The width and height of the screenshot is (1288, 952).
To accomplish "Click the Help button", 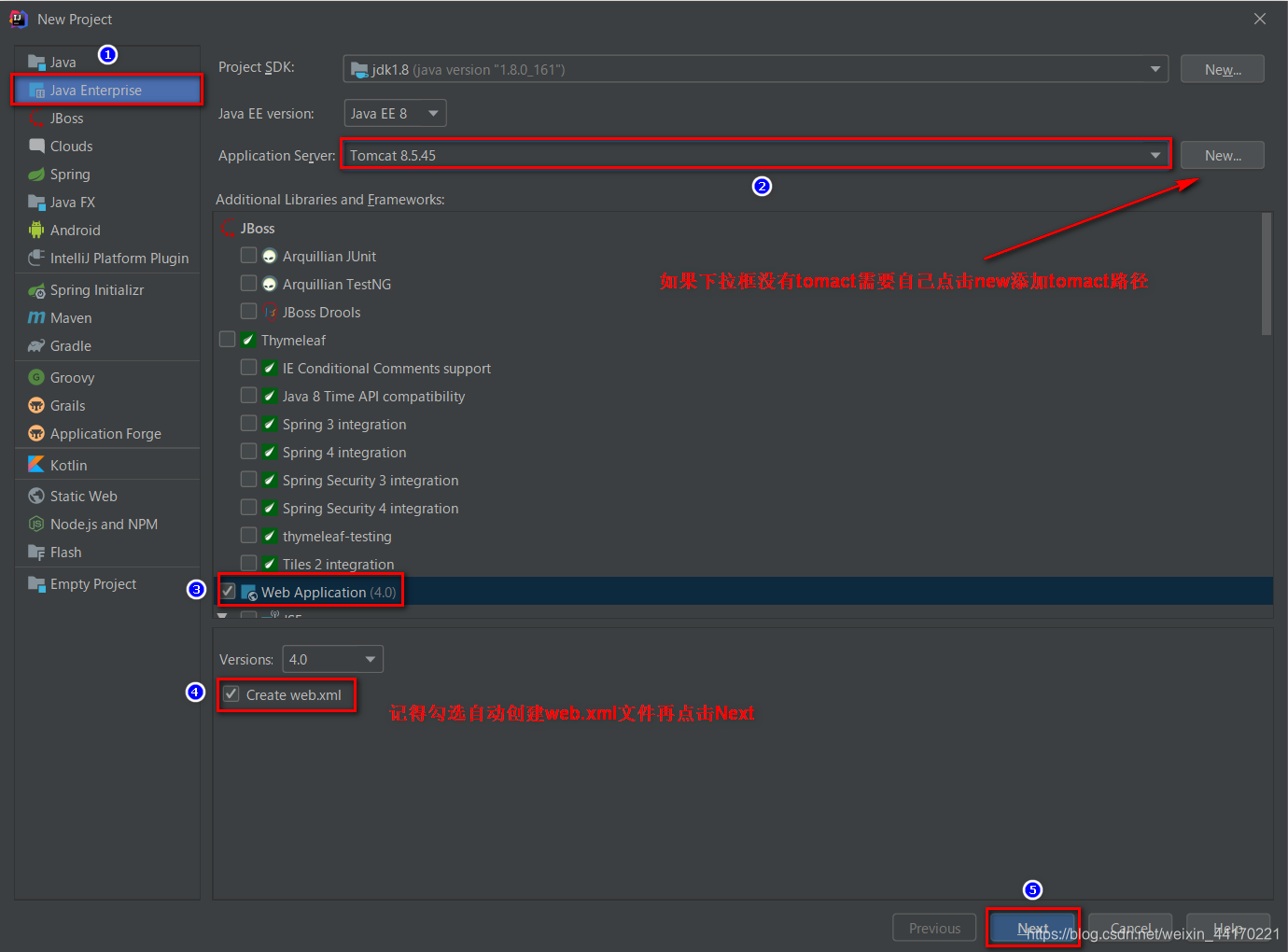I will coord(1228,928).
